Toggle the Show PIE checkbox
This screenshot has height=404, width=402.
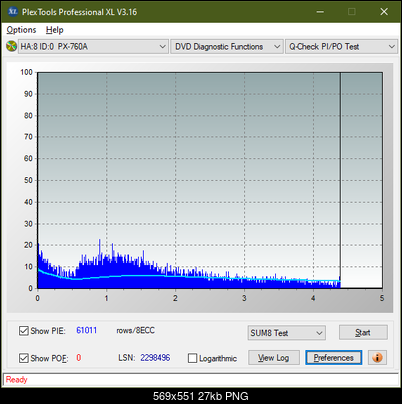(24, 331)
